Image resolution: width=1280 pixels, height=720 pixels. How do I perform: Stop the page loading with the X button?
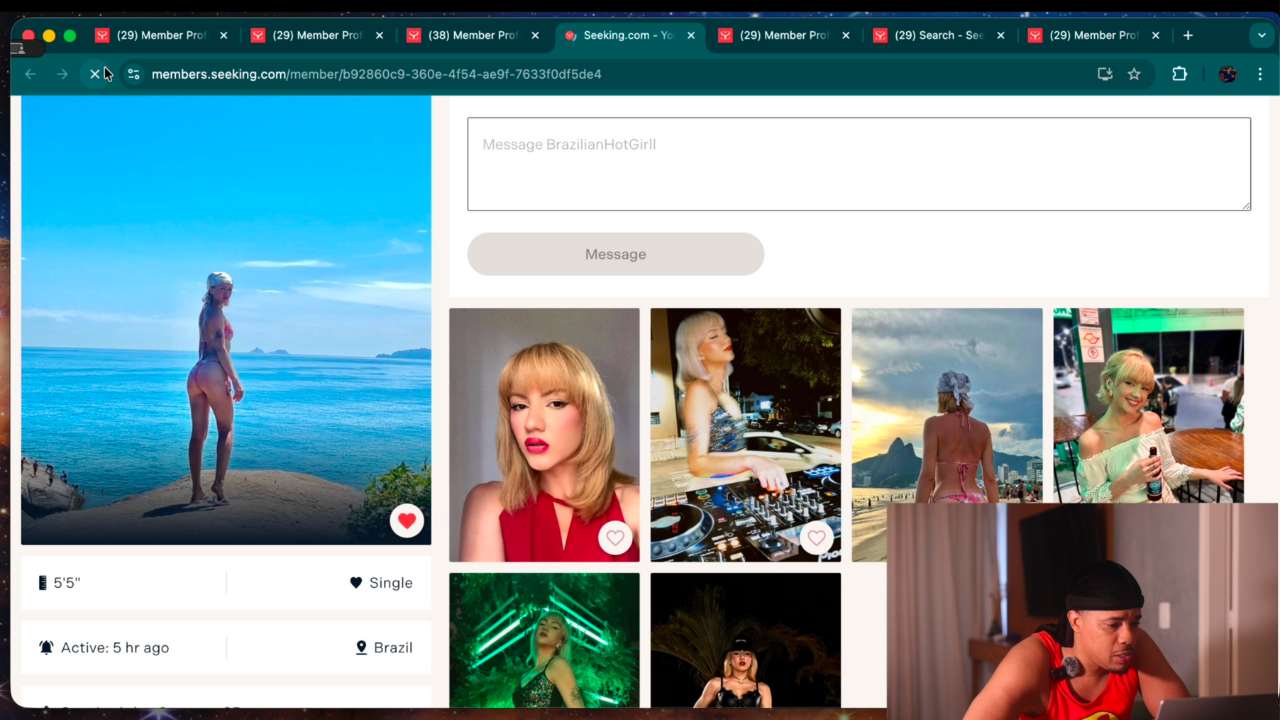click(x=95, y=74)
